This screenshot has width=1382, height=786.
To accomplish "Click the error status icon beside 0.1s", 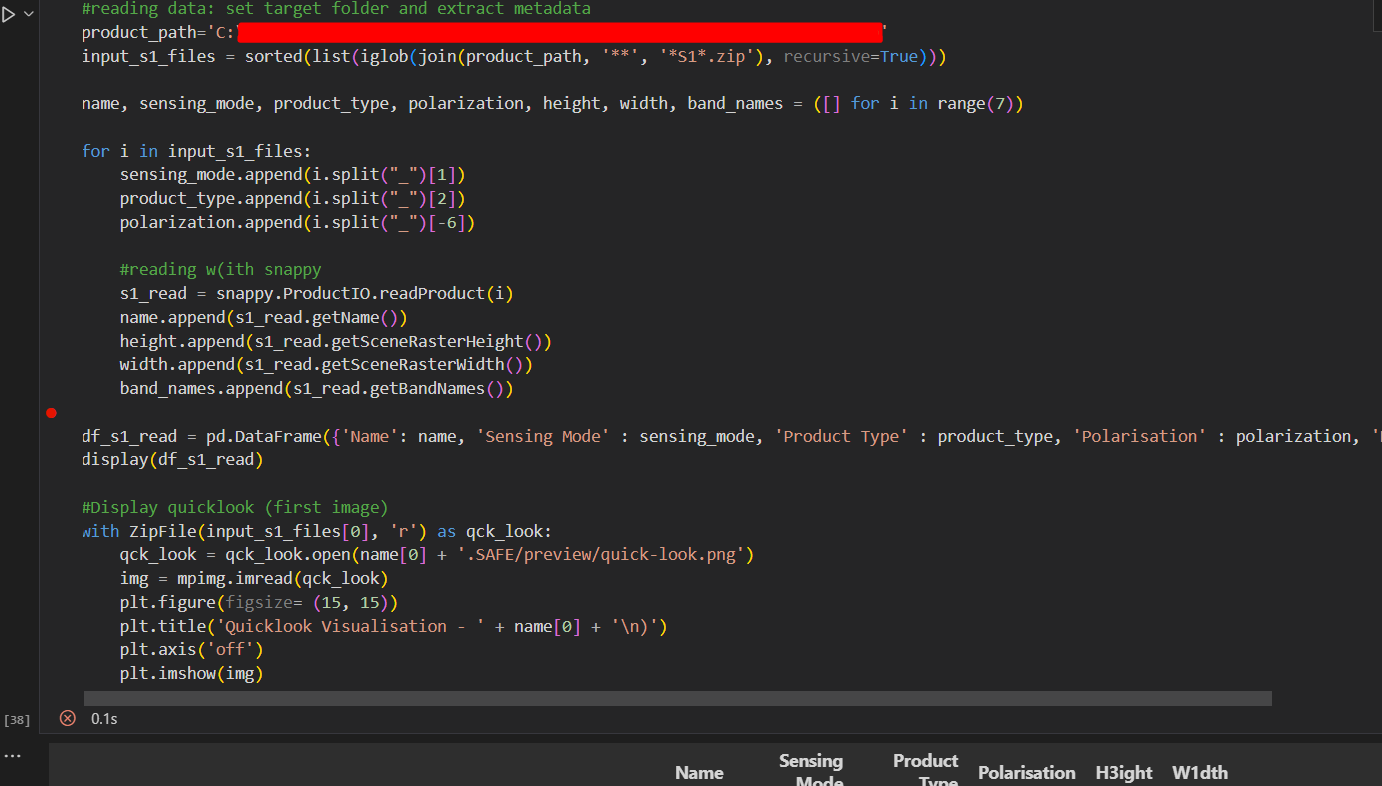I will coord(67,718).
